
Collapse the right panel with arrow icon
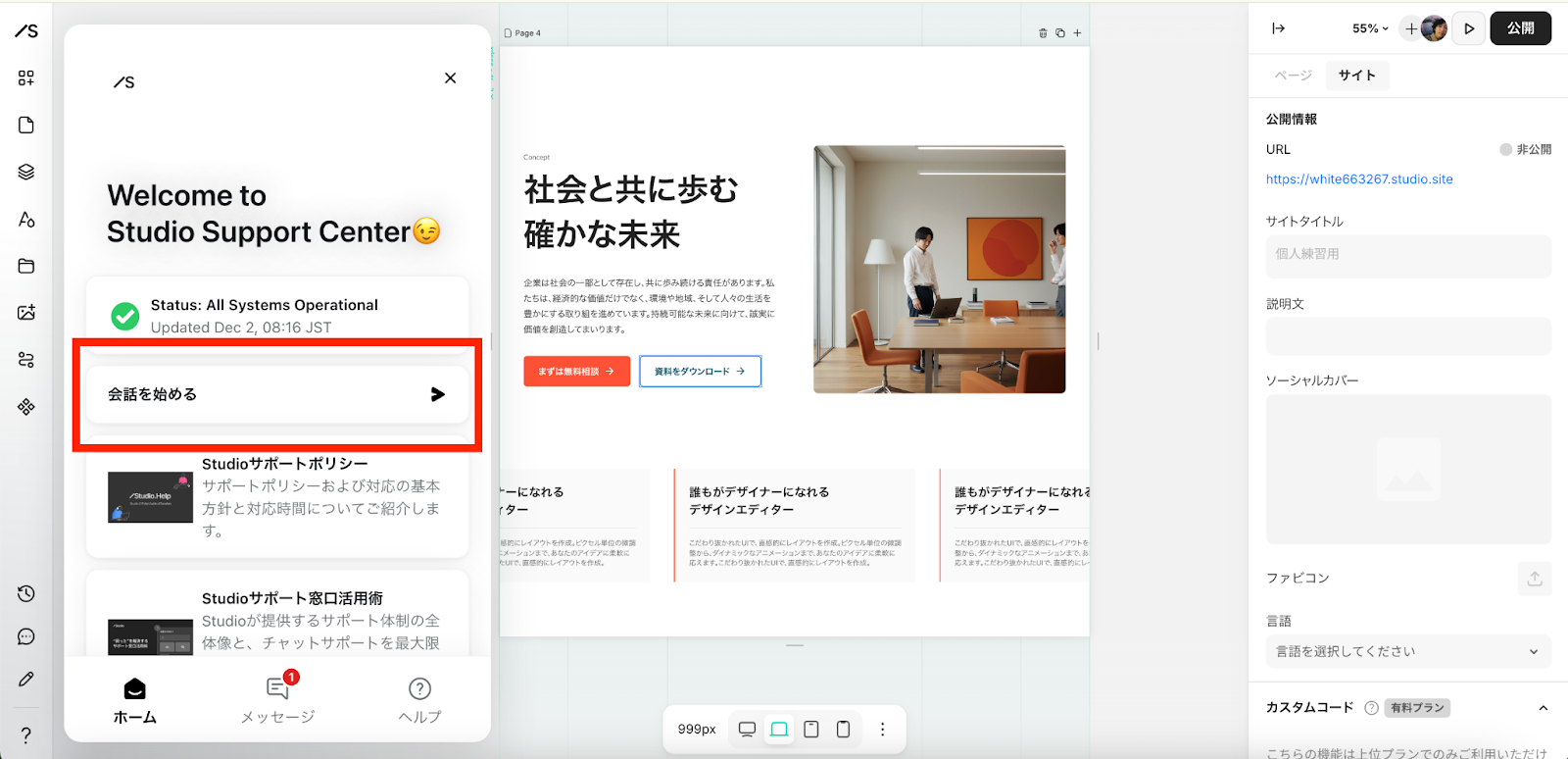tap(1278, 28)
